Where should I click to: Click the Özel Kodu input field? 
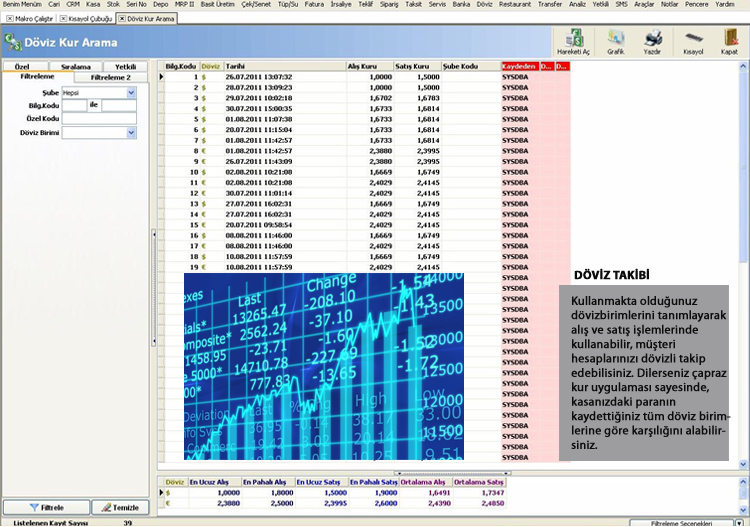[x=99, y=119]
